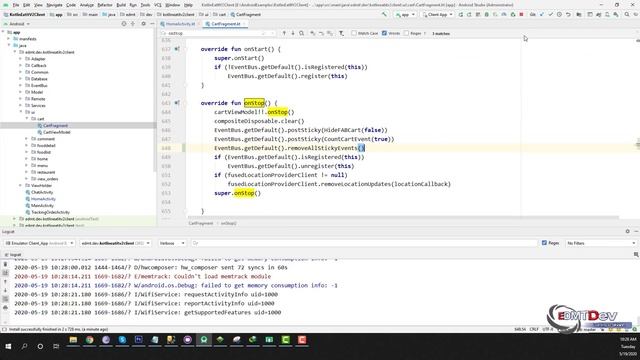Collapse all in project panel
Image resolution: width=640 pixels, height=360 pixels.
pos(133,24)
